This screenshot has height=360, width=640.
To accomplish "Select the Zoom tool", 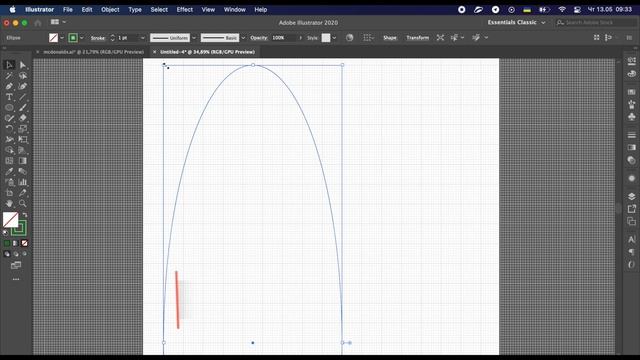I will [23, 203].
